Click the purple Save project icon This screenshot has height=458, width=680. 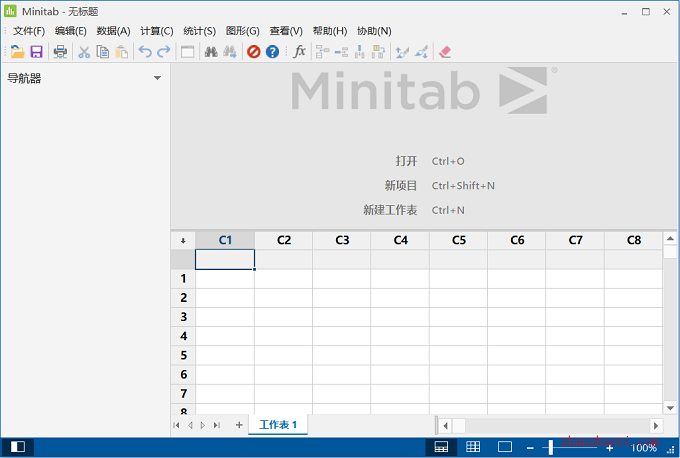point(36,52)
